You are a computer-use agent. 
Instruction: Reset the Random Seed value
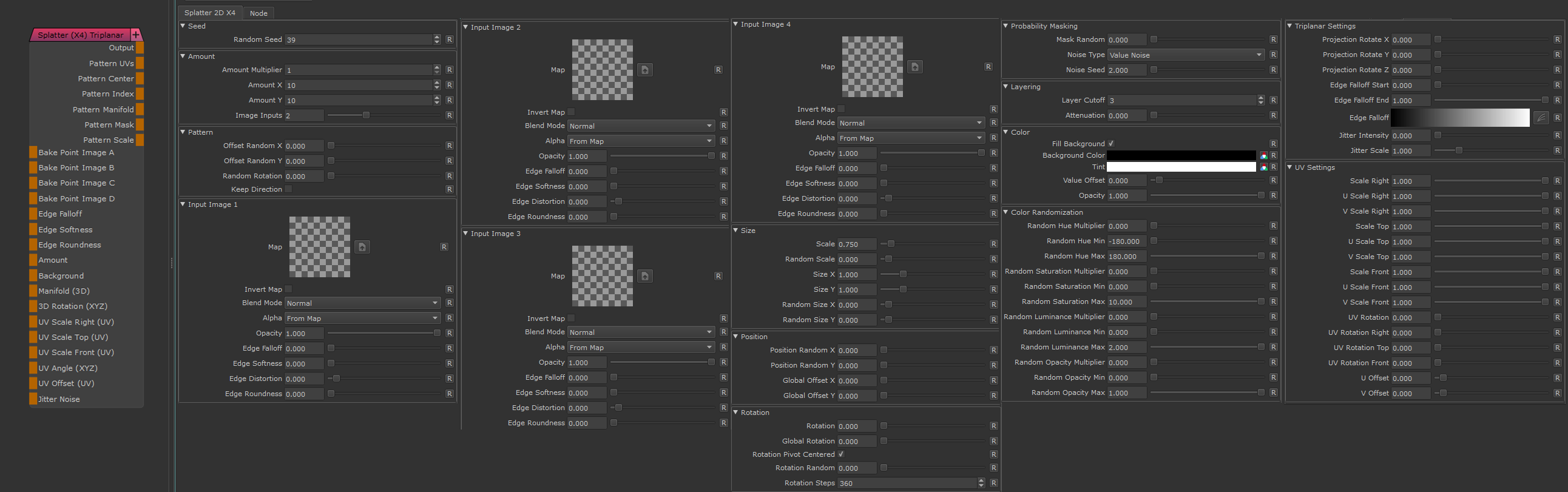pos(449,39)
